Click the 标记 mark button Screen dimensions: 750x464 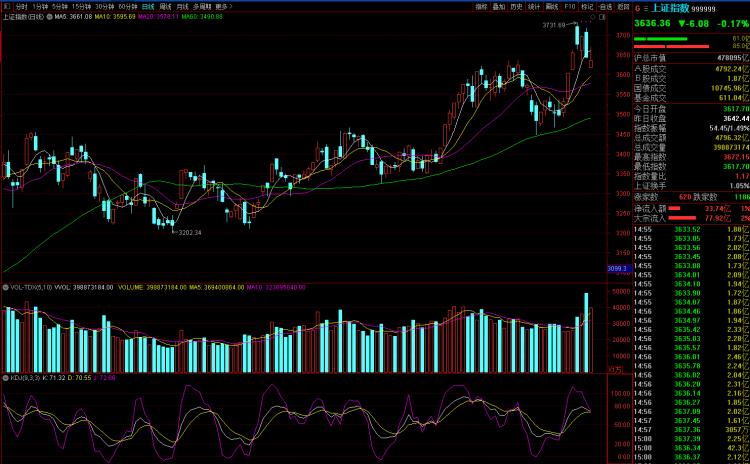point(587,7)
